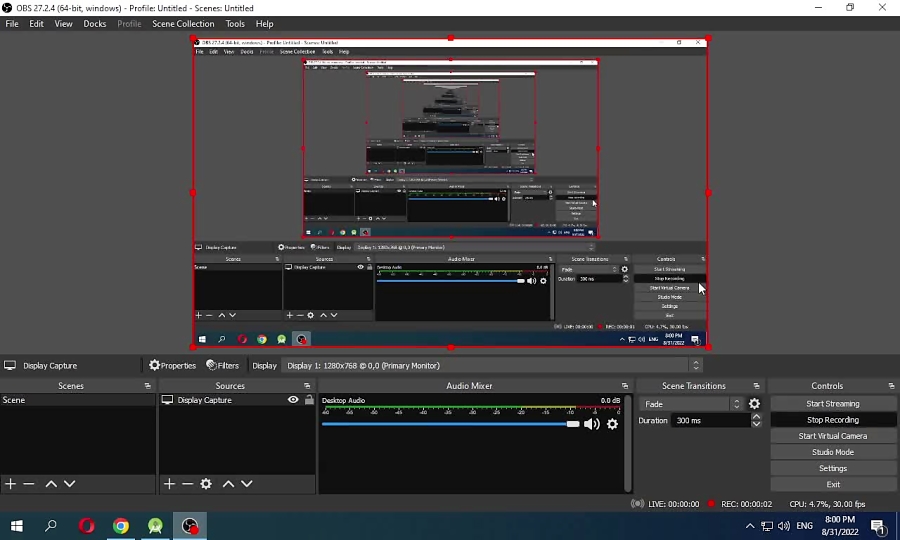Click the transition Duration input field
This screenshot has width=900, height=540.
tap(710, 421)
